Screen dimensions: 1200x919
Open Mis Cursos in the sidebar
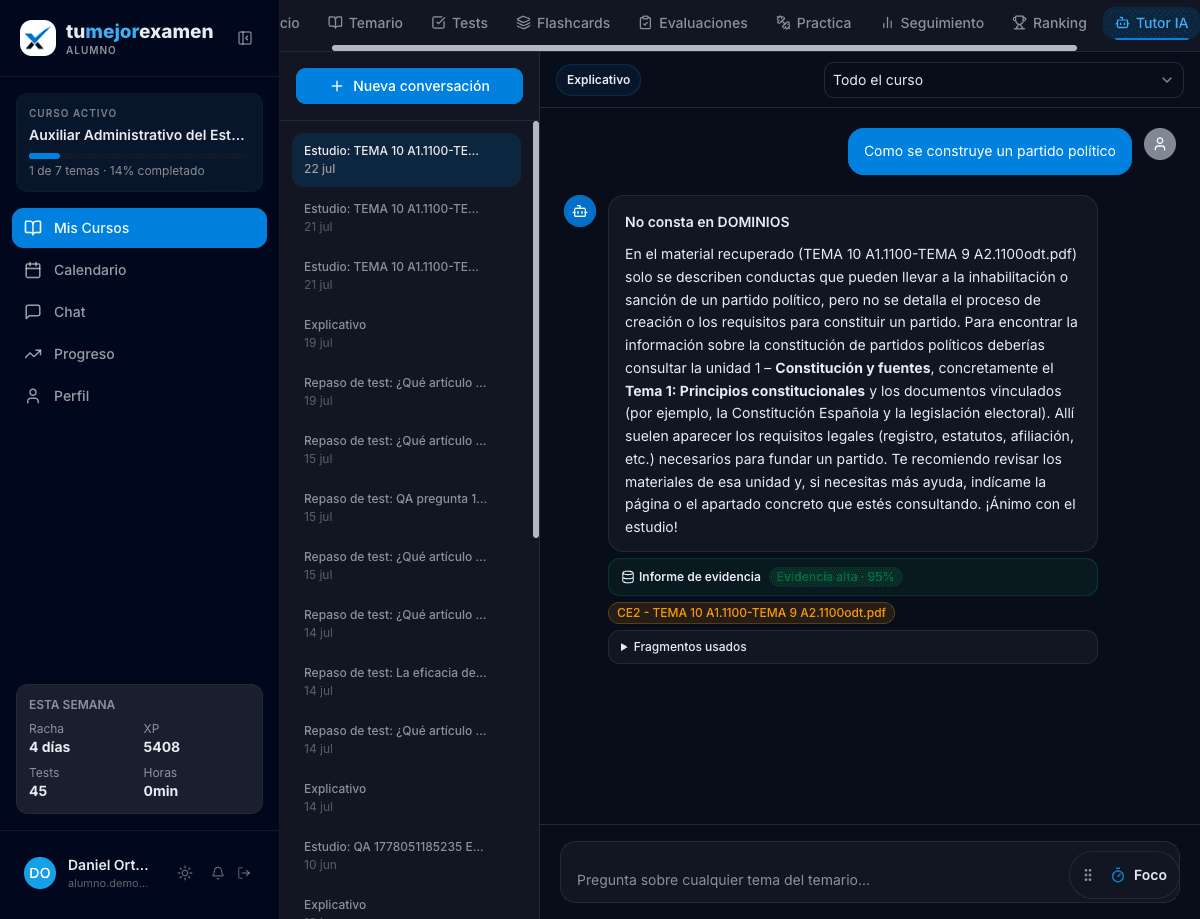tap(139, 228)
